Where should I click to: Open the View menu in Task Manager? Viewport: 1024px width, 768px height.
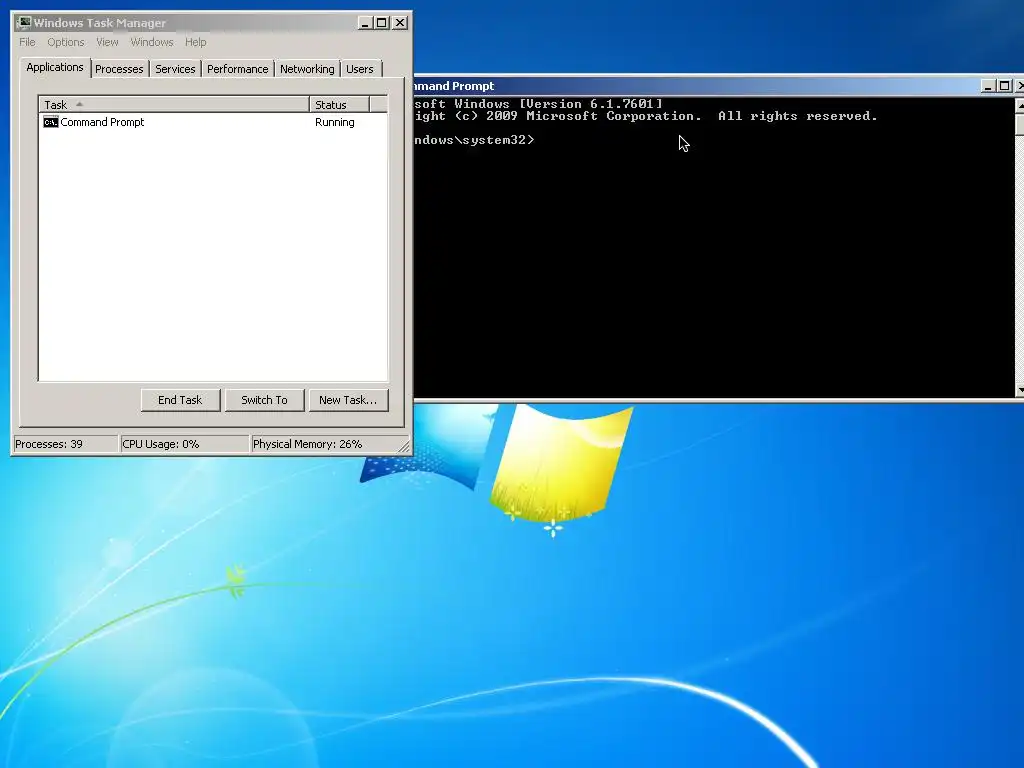[x=107, y=42]
